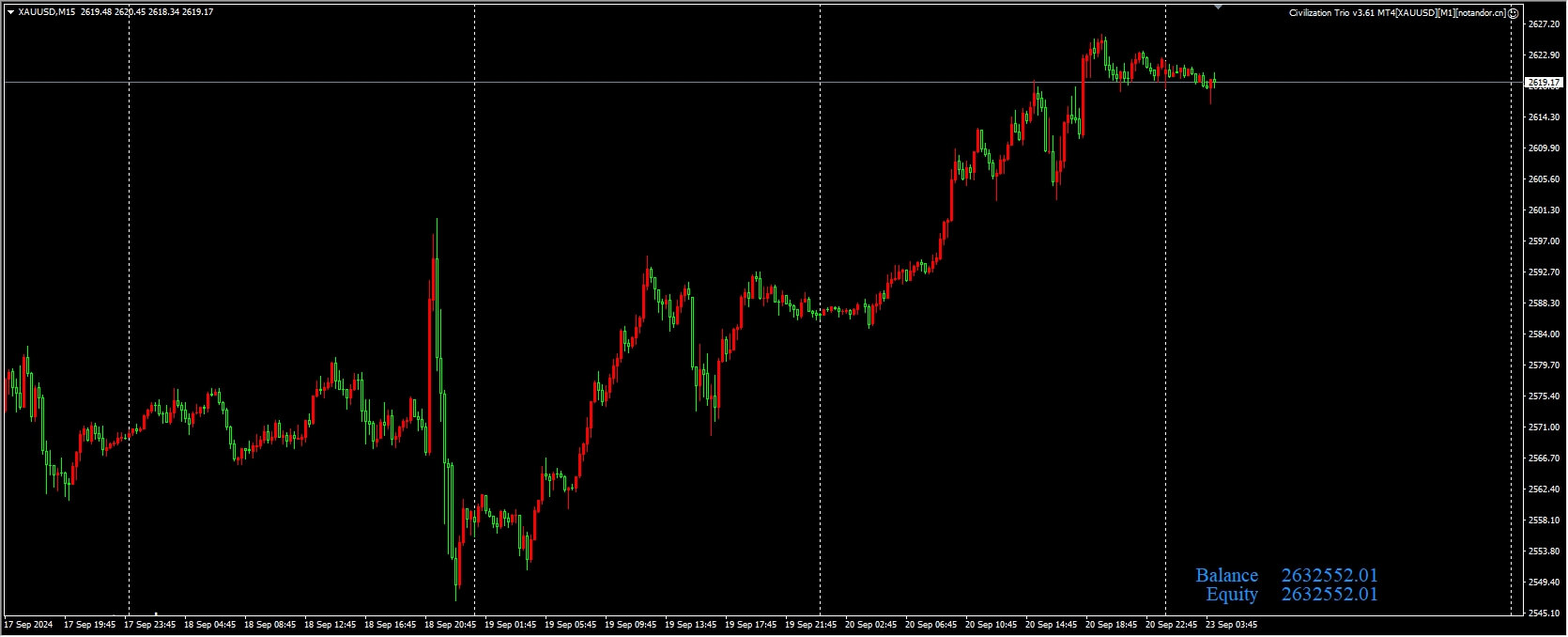Click the 20 Sep 14:45 time axis label

pos(1052,624)
